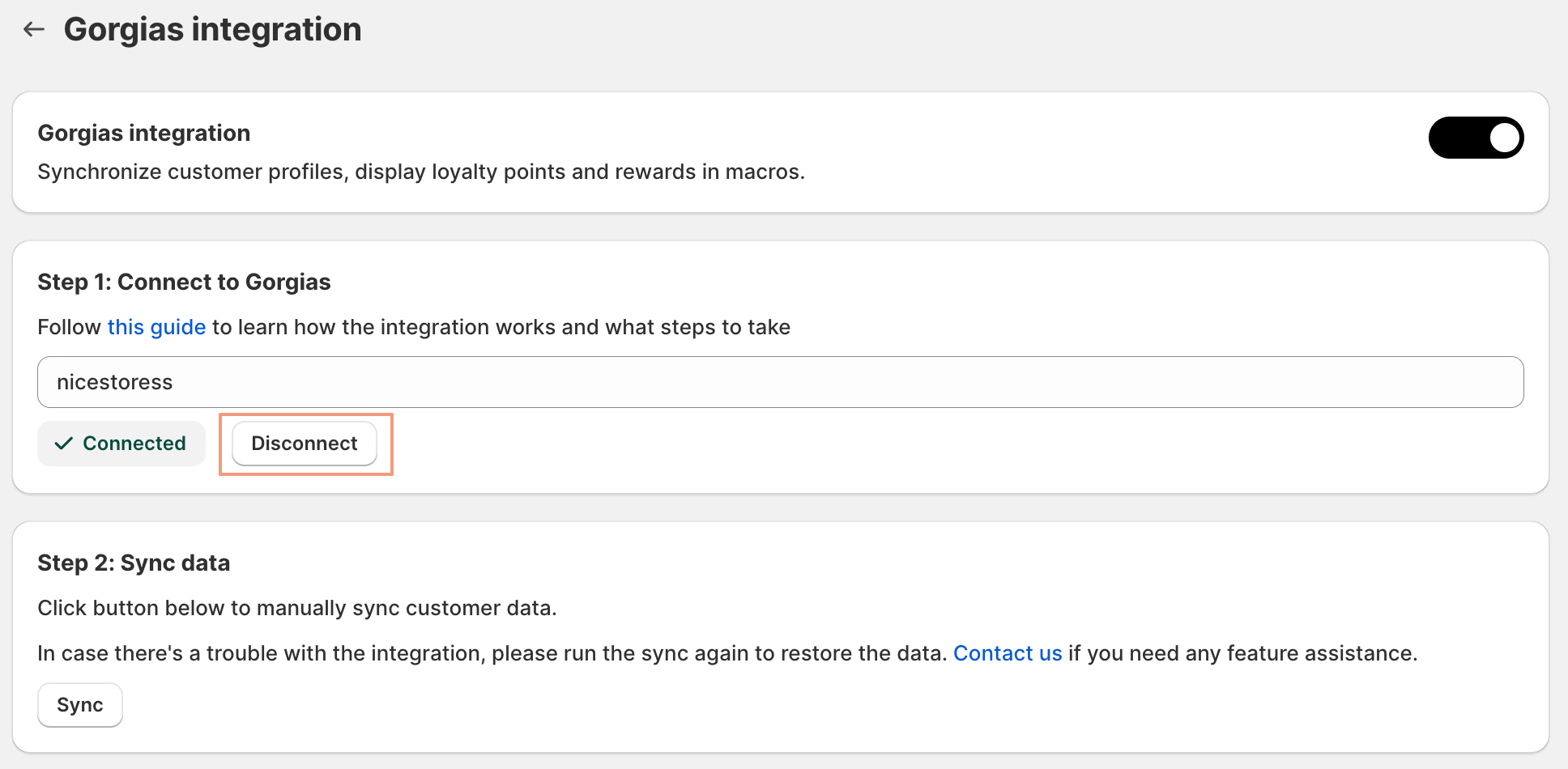
Task: Click the "Step 2: Sync data" heading
Action: point(134,563)
